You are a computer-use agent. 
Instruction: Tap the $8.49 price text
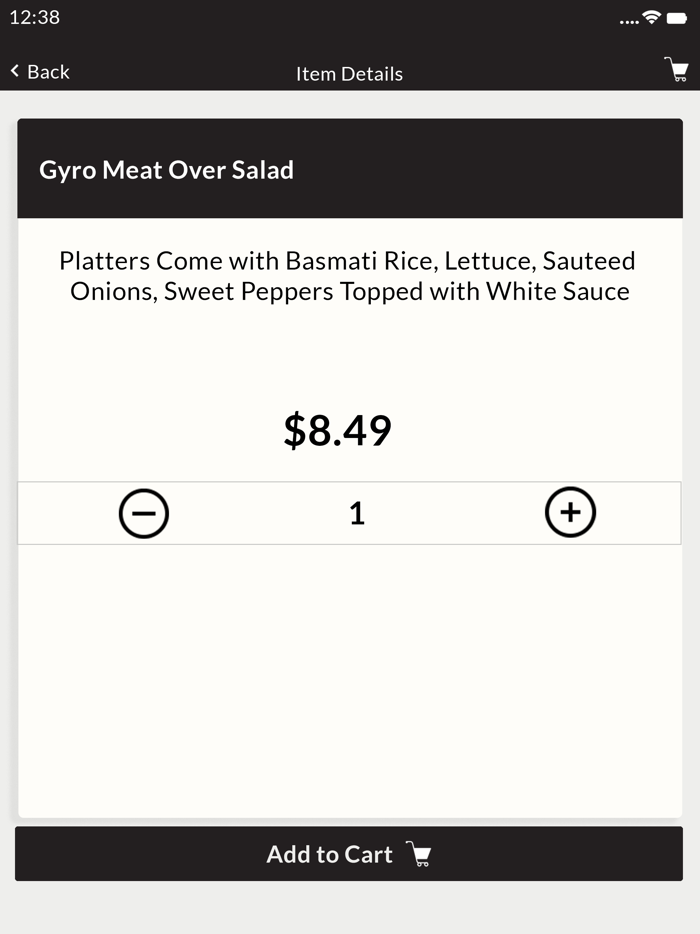coord(337,430)
